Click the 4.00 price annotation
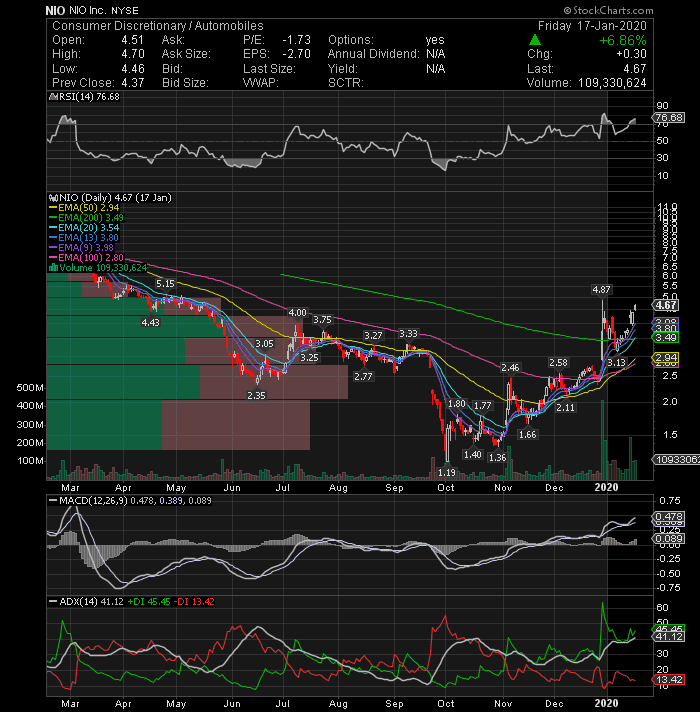 [x=297, y=313]
